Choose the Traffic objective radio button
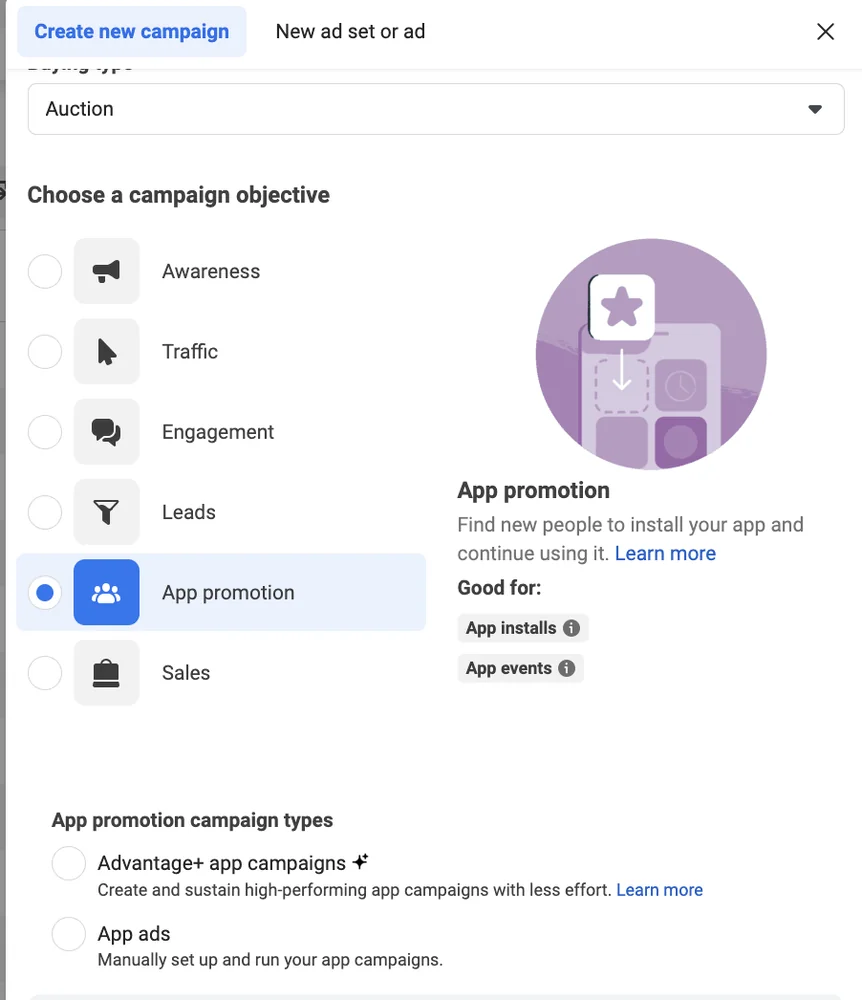The width and height of the screenshot is (862, 1000). point(45,351)
